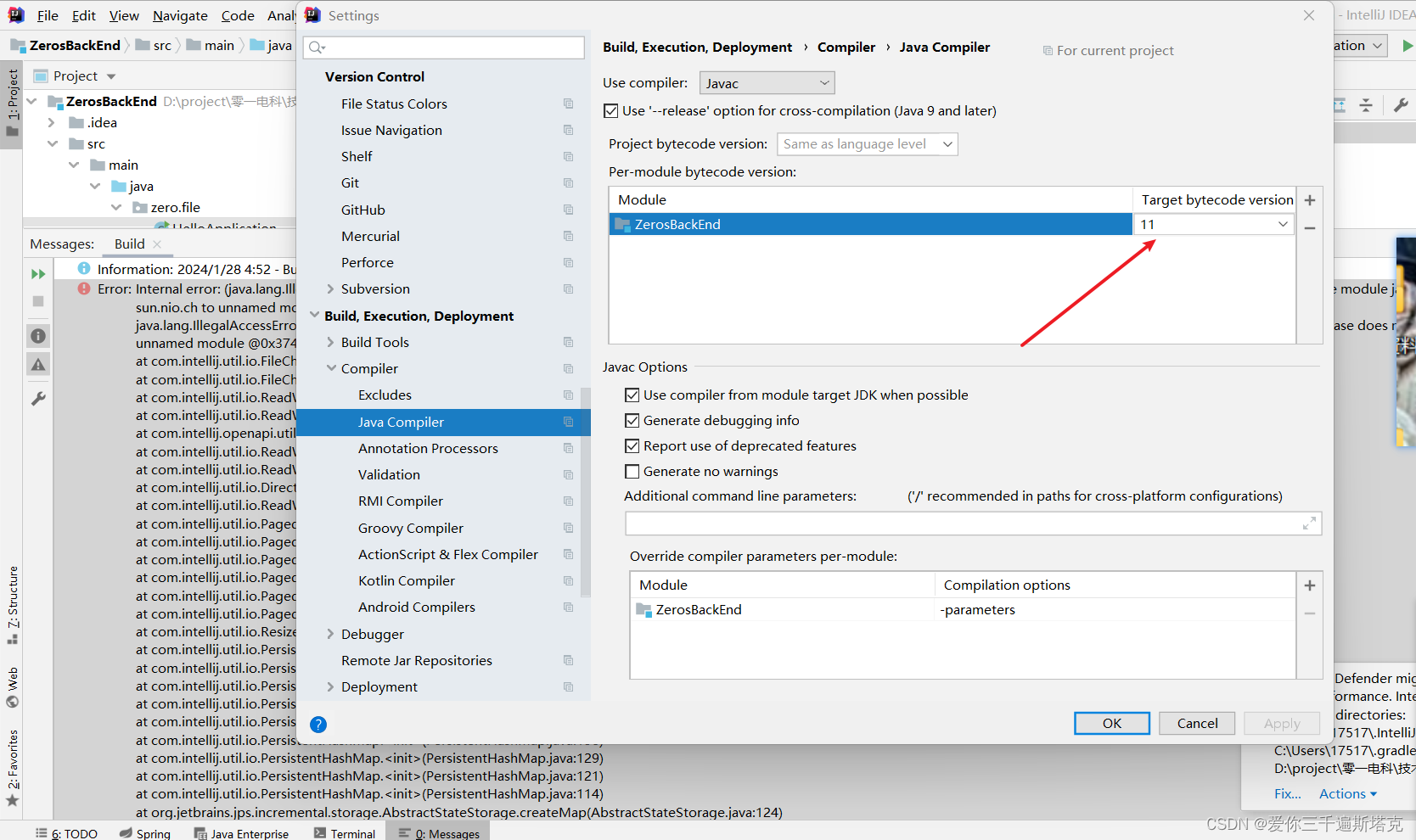Image resolution: width=1416 pixels, height=840 pixels.
Task: Enable Generate no warnings
Action: click(x=632, y=471)
